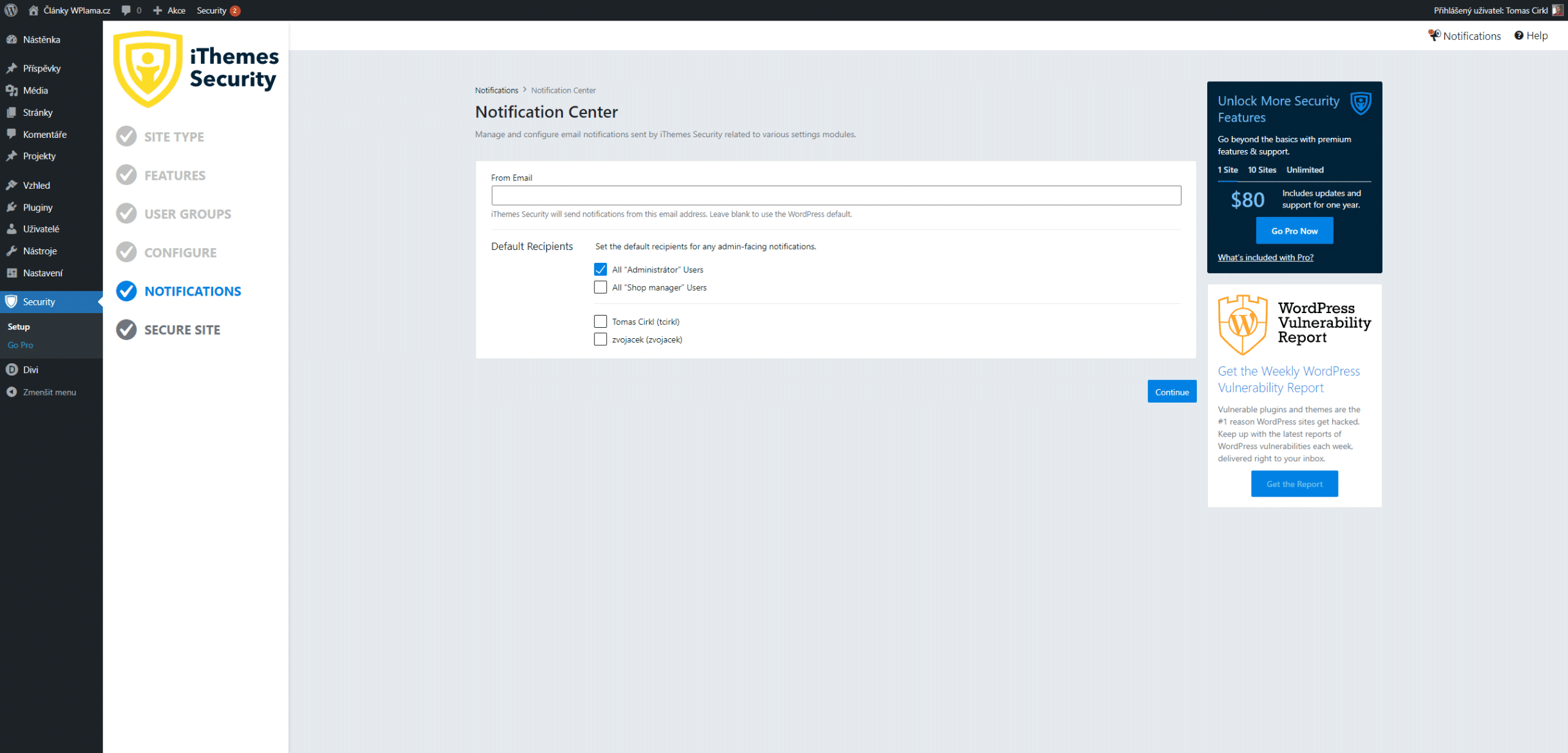Click the SECURE SITE checkmark icon
The image size is (1568, 753).
pyautogui.click(x=126, y=330)
